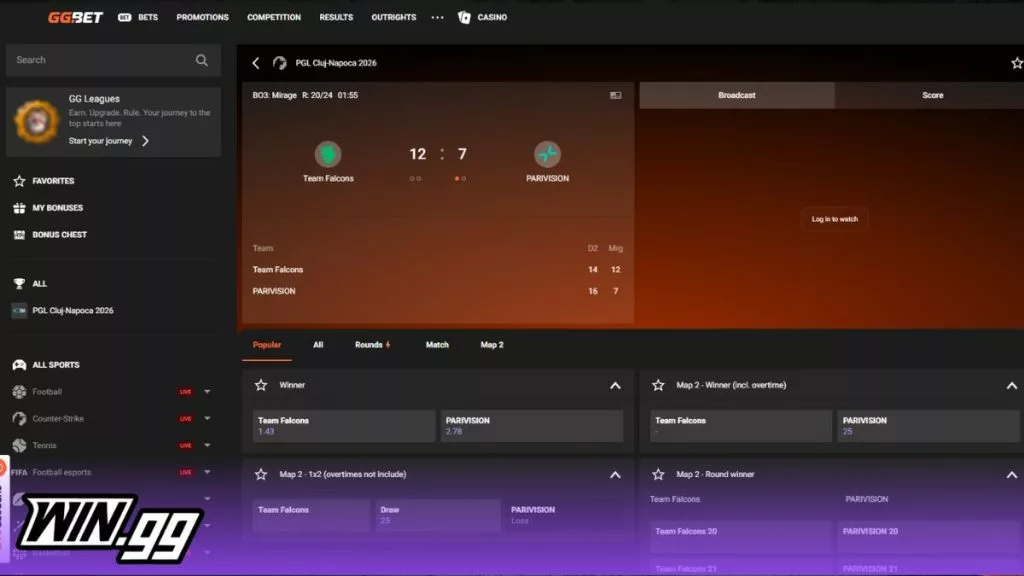This screenshot has width=1024, height=576.
Task: Bet on Team Falcons 1.43 in Winner
Action: click(344, 426)
